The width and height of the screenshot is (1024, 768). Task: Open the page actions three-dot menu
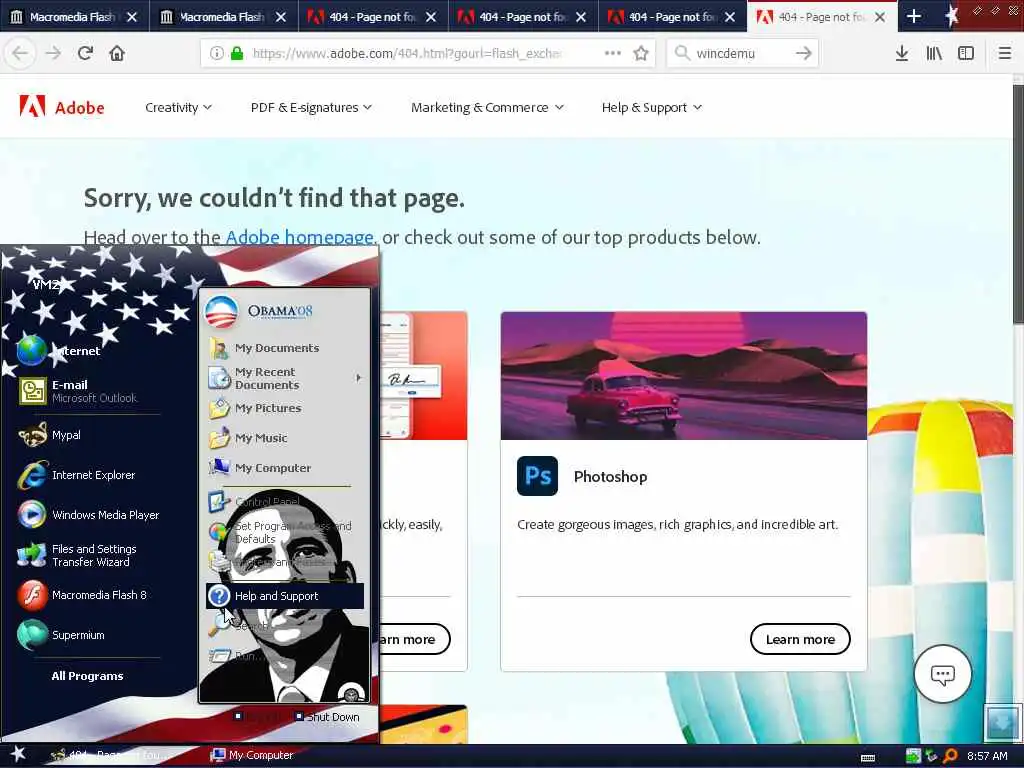click(x=613, y=53)
